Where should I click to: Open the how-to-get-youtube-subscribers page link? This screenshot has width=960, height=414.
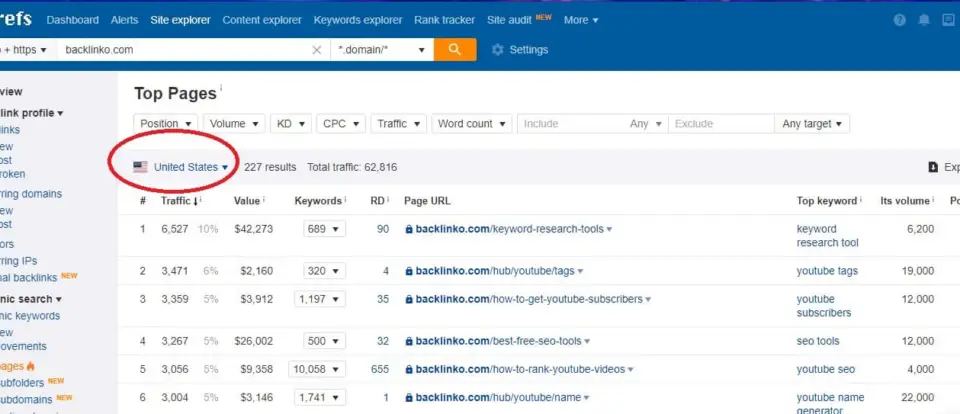click(x=529, y=299)
